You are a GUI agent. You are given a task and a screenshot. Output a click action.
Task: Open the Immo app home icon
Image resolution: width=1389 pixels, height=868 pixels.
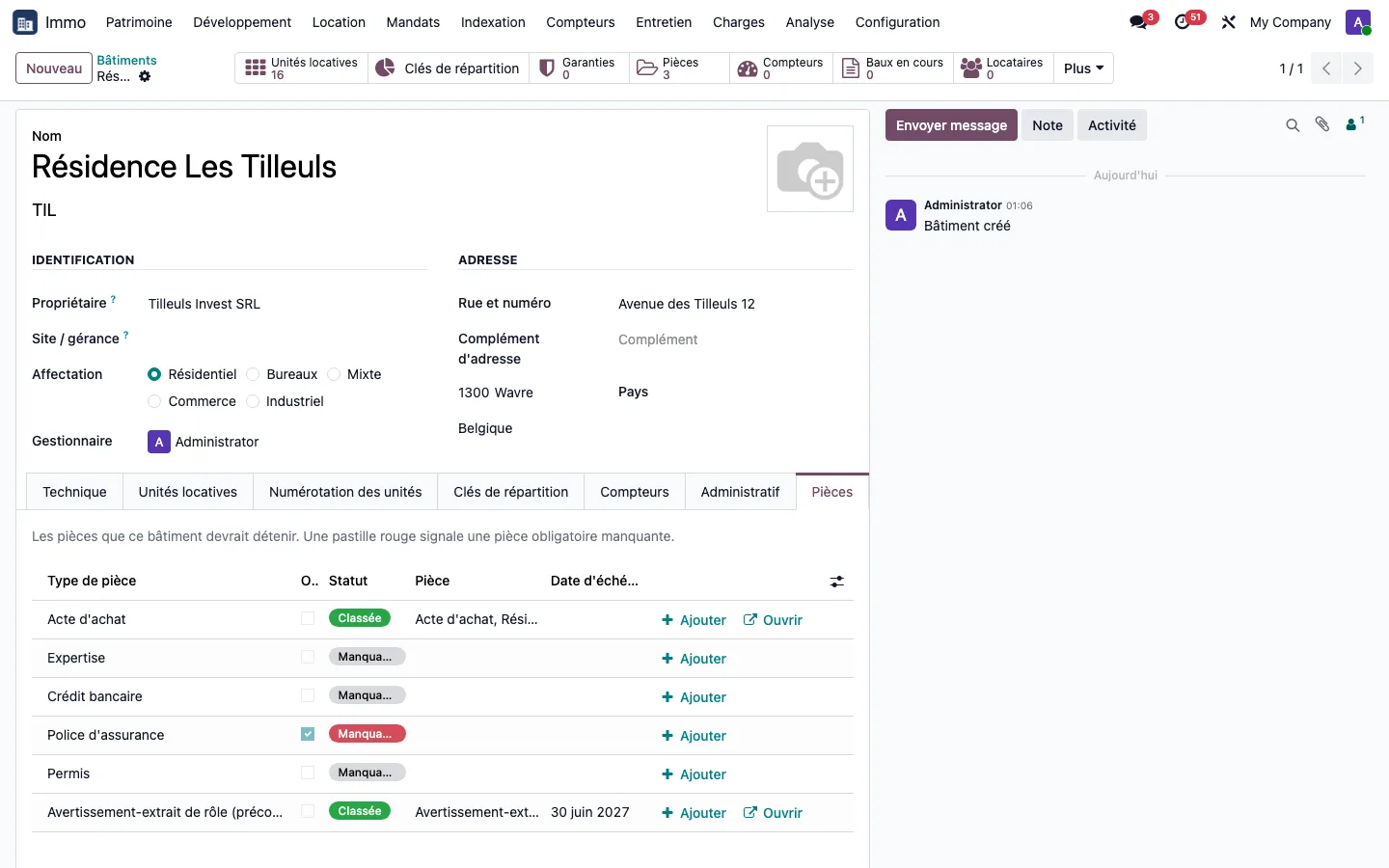25,22
